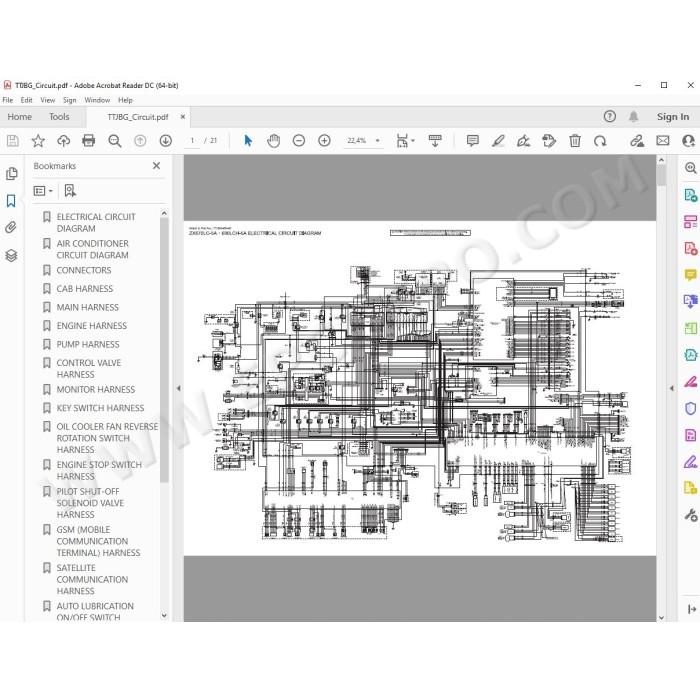This screenshot has width=700, height=700.
Task: Click the document scrollbar up arrow
Action: pyautogui.click(x=661, y=160)
